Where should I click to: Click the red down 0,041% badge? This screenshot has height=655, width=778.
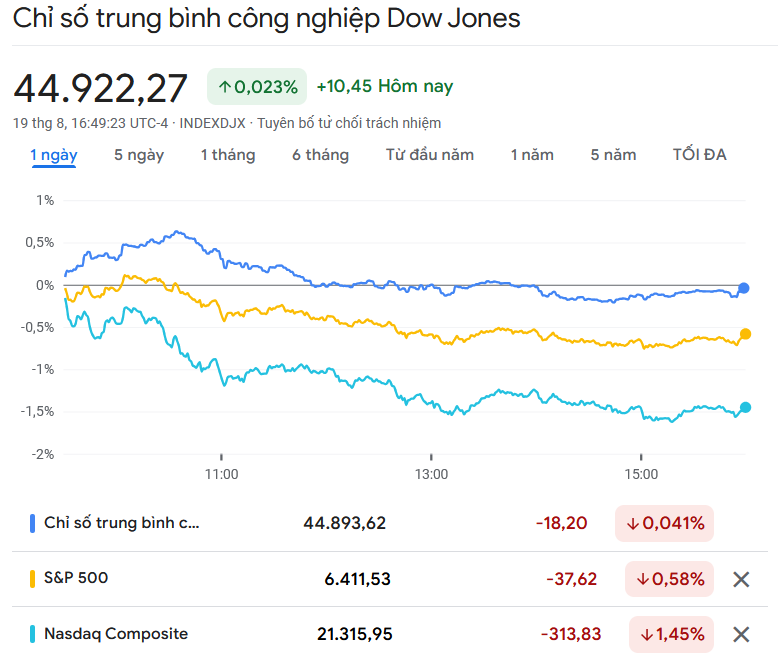pyautogui.click(x=664, y=523)
